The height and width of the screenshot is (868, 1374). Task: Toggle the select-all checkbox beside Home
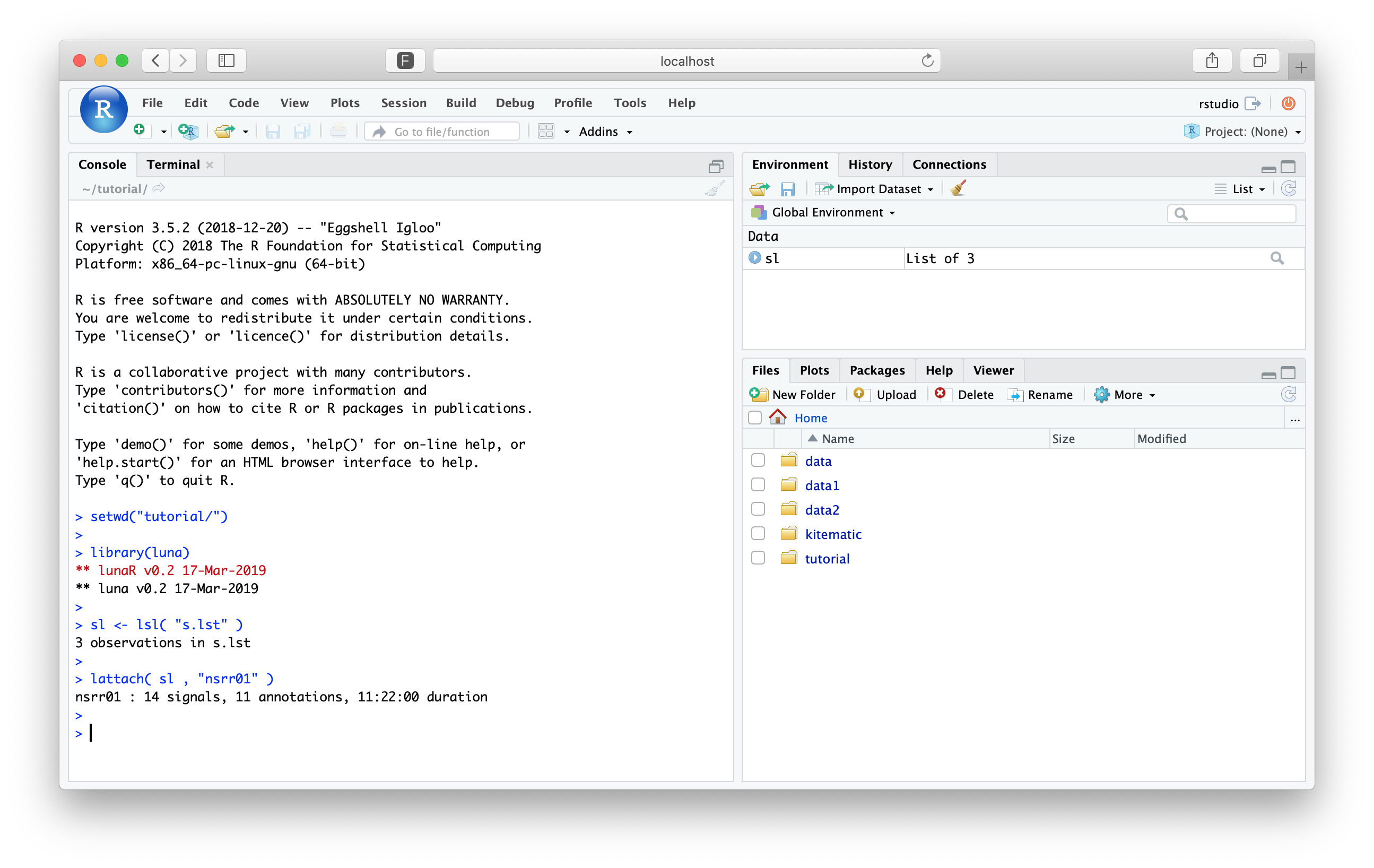point(754,418)
